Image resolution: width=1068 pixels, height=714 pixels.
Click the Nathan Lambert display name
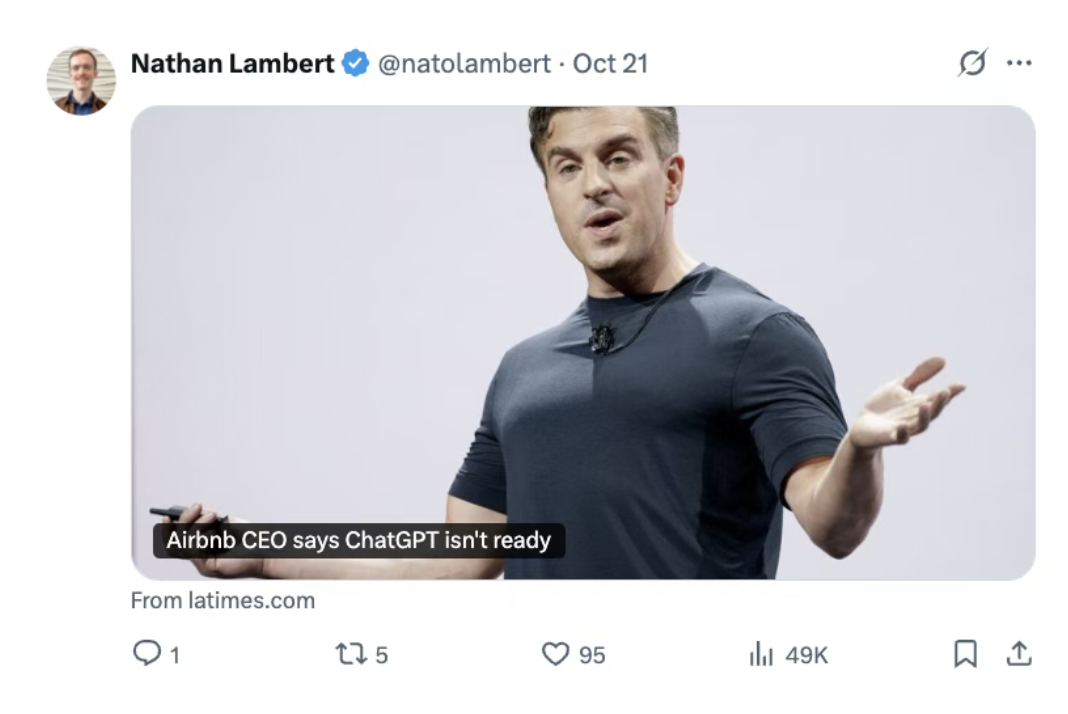pos(232,64)
